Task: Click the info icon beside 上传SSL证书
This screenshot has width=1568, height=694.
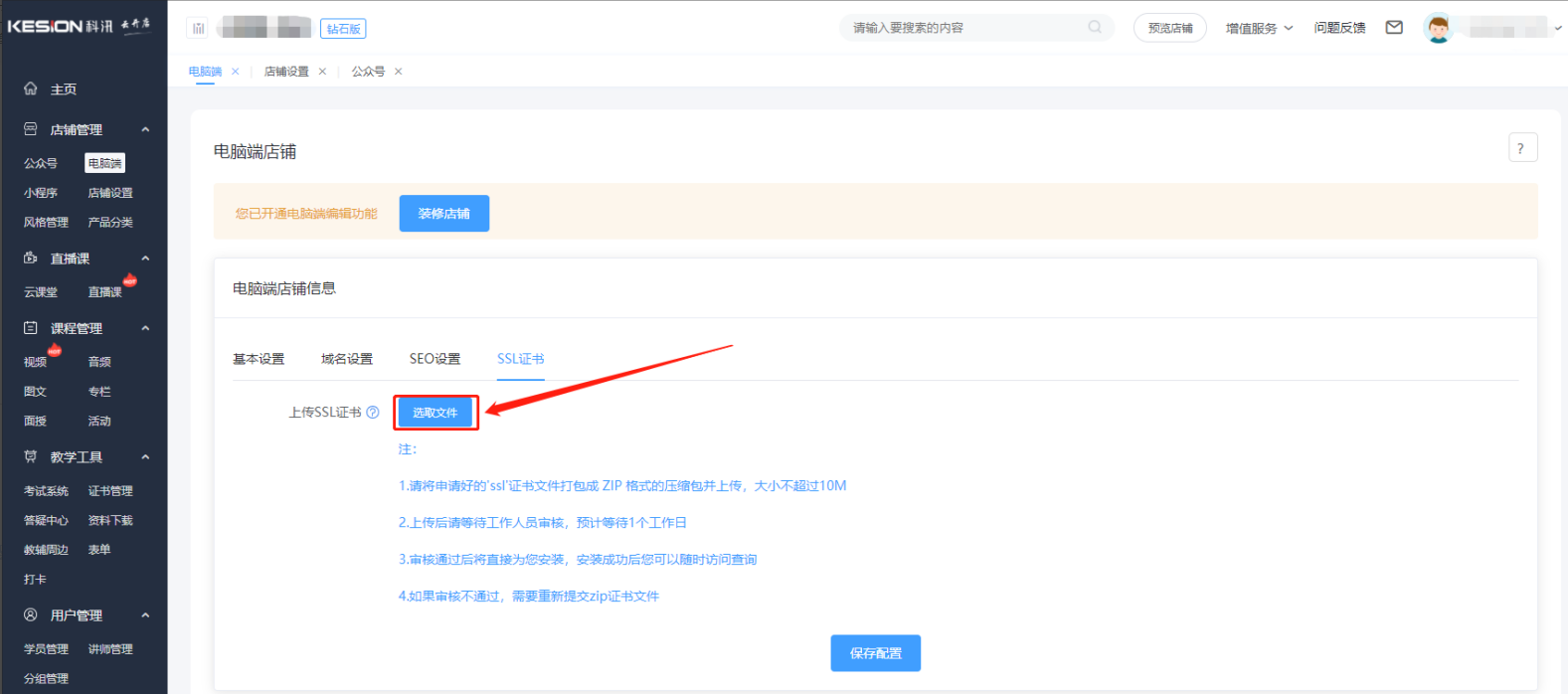Action: click(x=373, y=413)
